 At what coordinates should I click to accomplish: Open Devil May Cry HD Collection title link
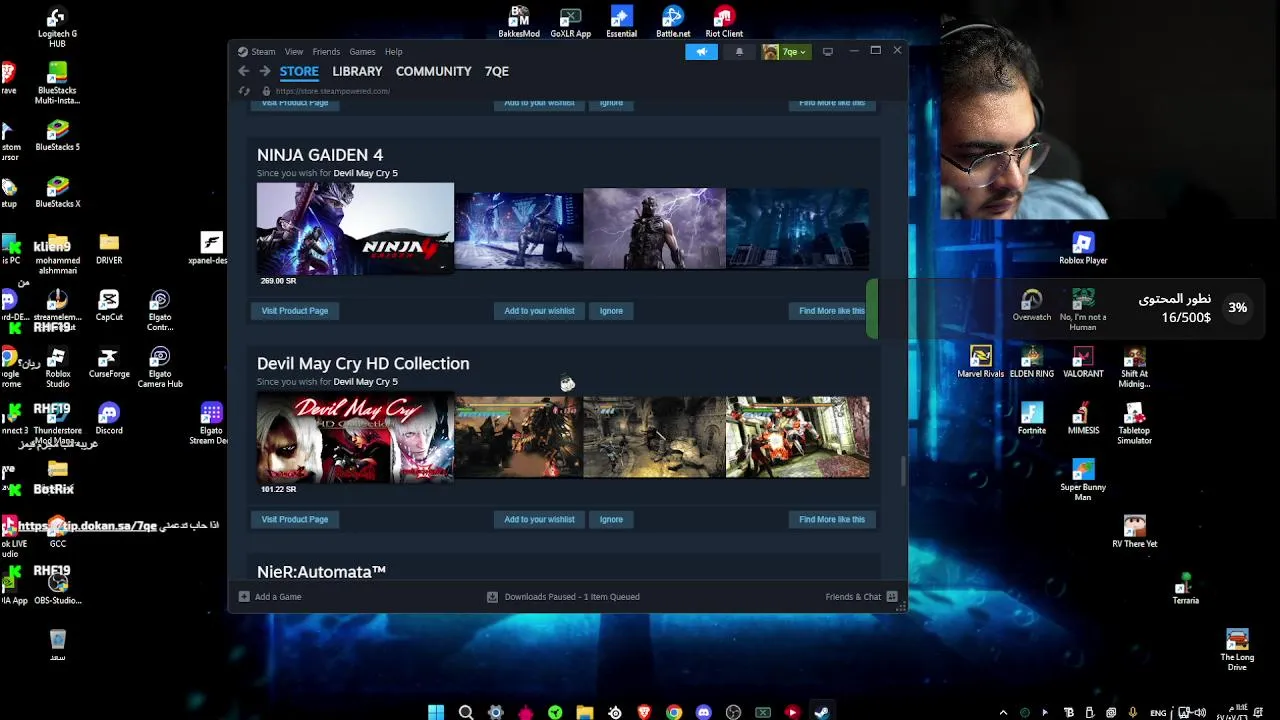coord(363,363)
